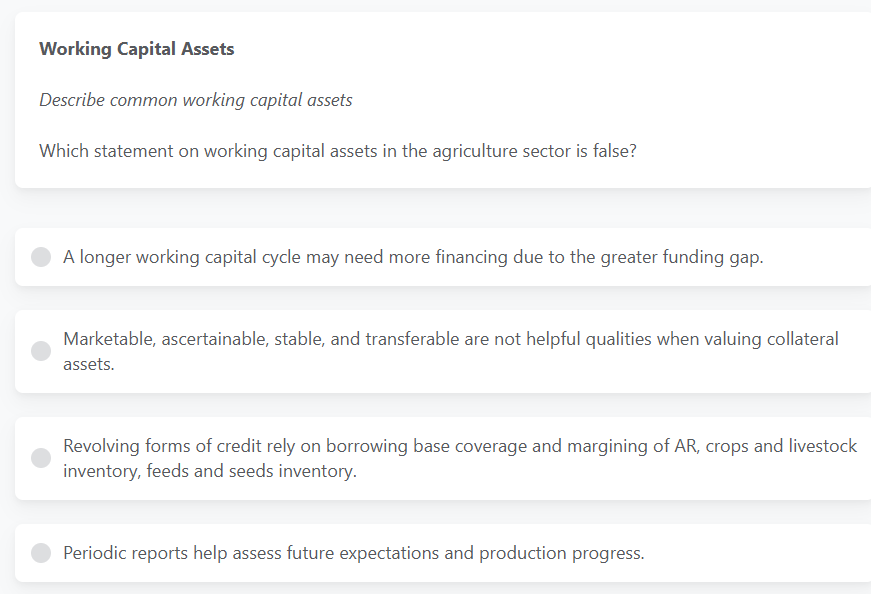This screenshot has width=871, height=594.
Task: Select the radio button beside the collateral qualities statement
Action: click(x=40, y=351)
